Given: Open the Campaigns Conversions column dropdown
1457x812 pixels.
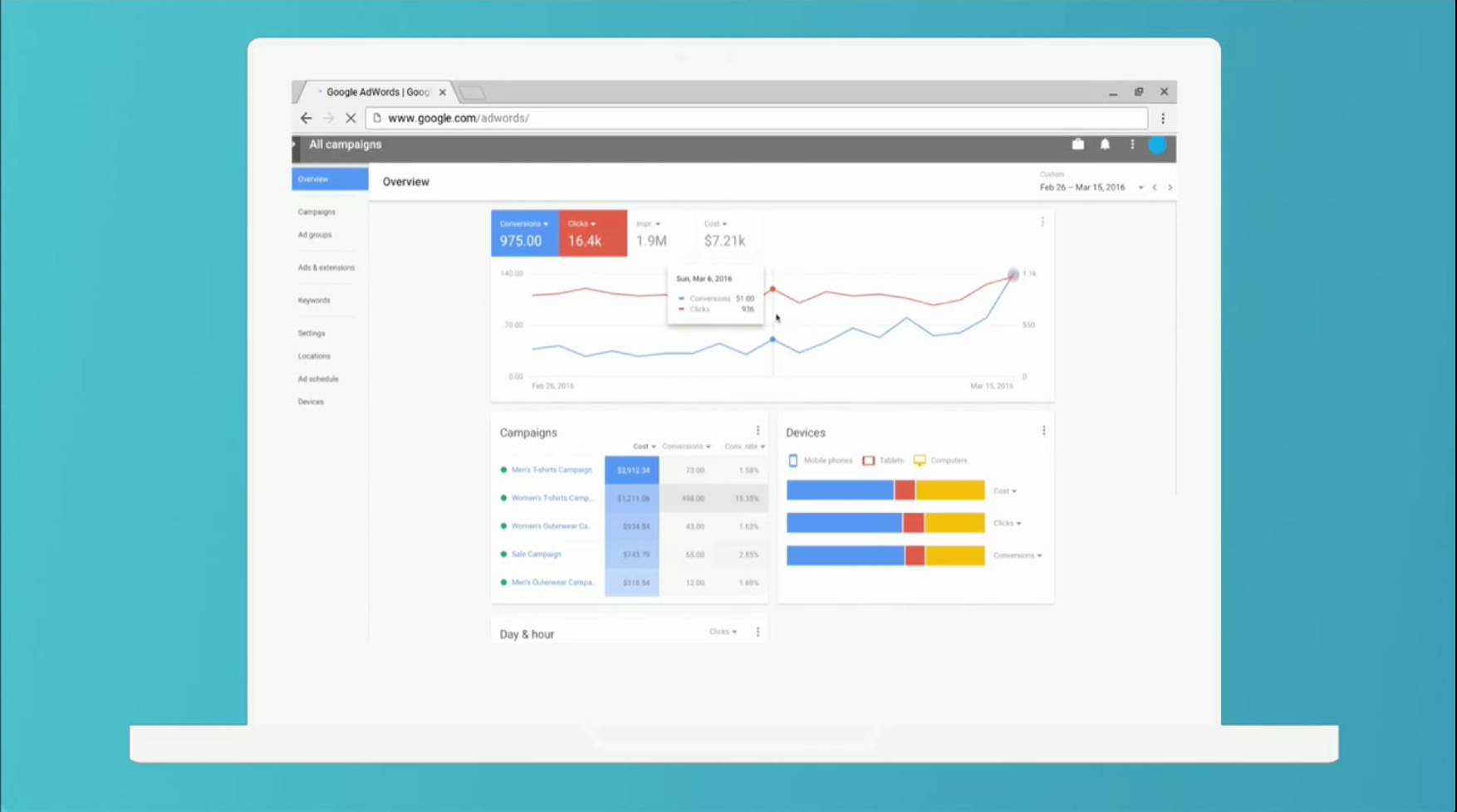Looking at the screenshot, I should tap(686, 447).
